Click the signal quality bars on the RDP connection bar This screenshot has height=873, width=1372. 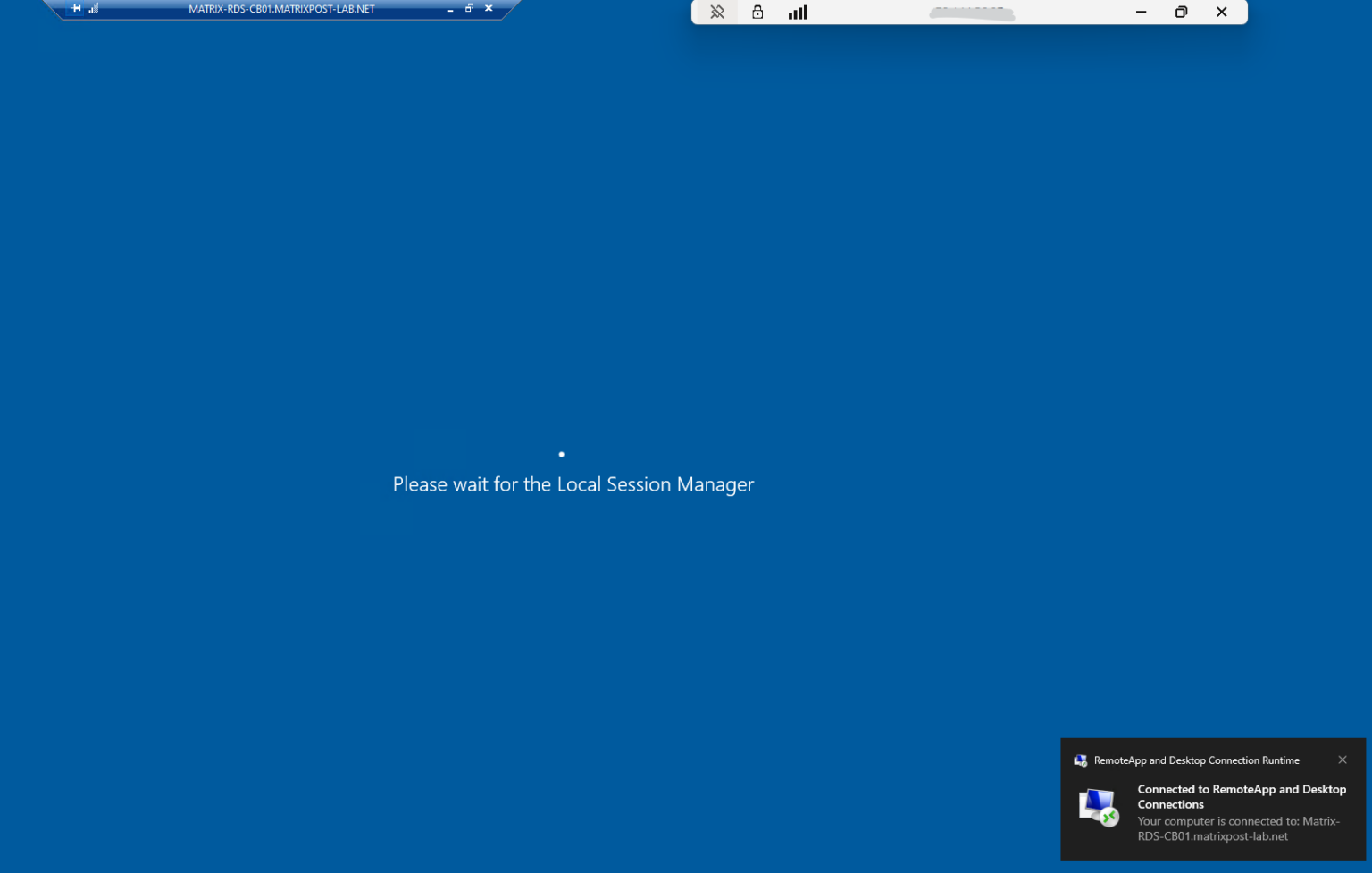[93, 8]
